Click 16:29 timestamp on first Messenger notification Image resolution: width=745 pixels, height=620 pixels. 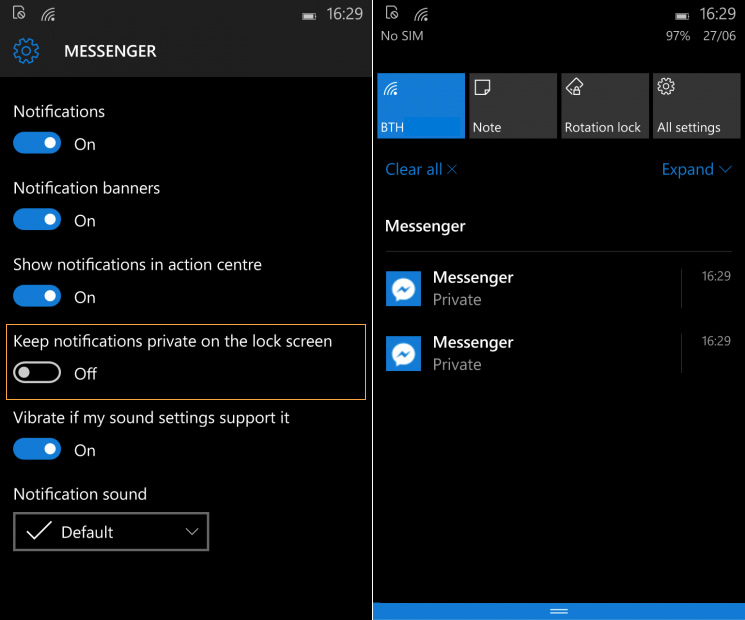click(716, 276)
